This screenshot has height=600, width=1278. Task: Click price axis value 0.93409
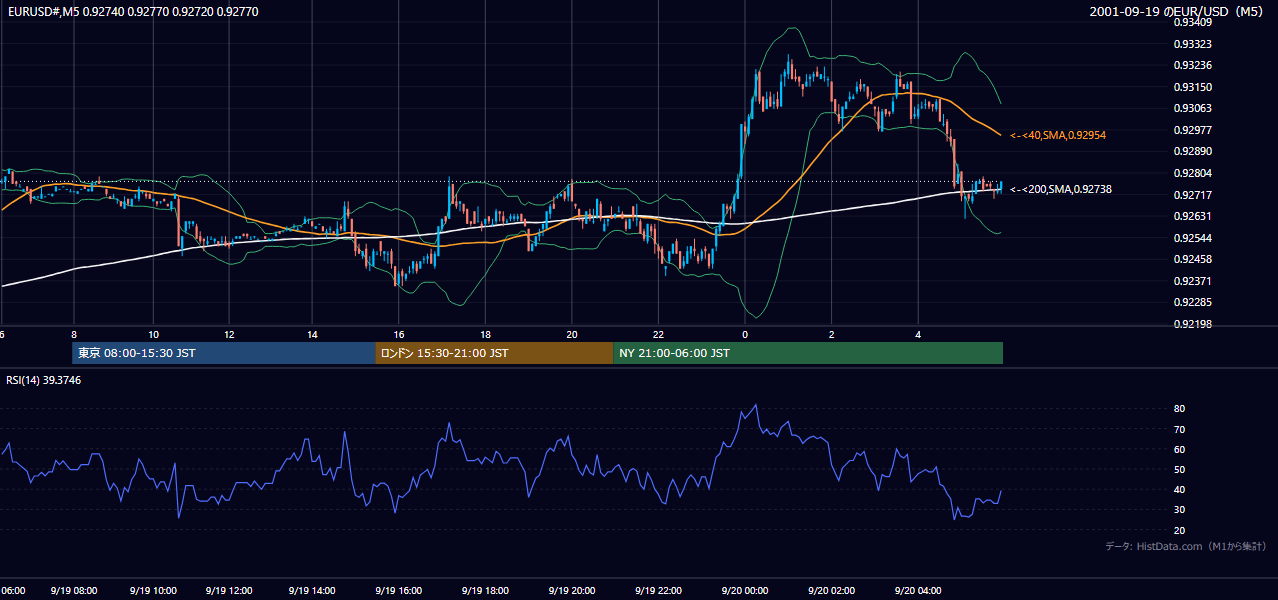tap(1193, 22)
